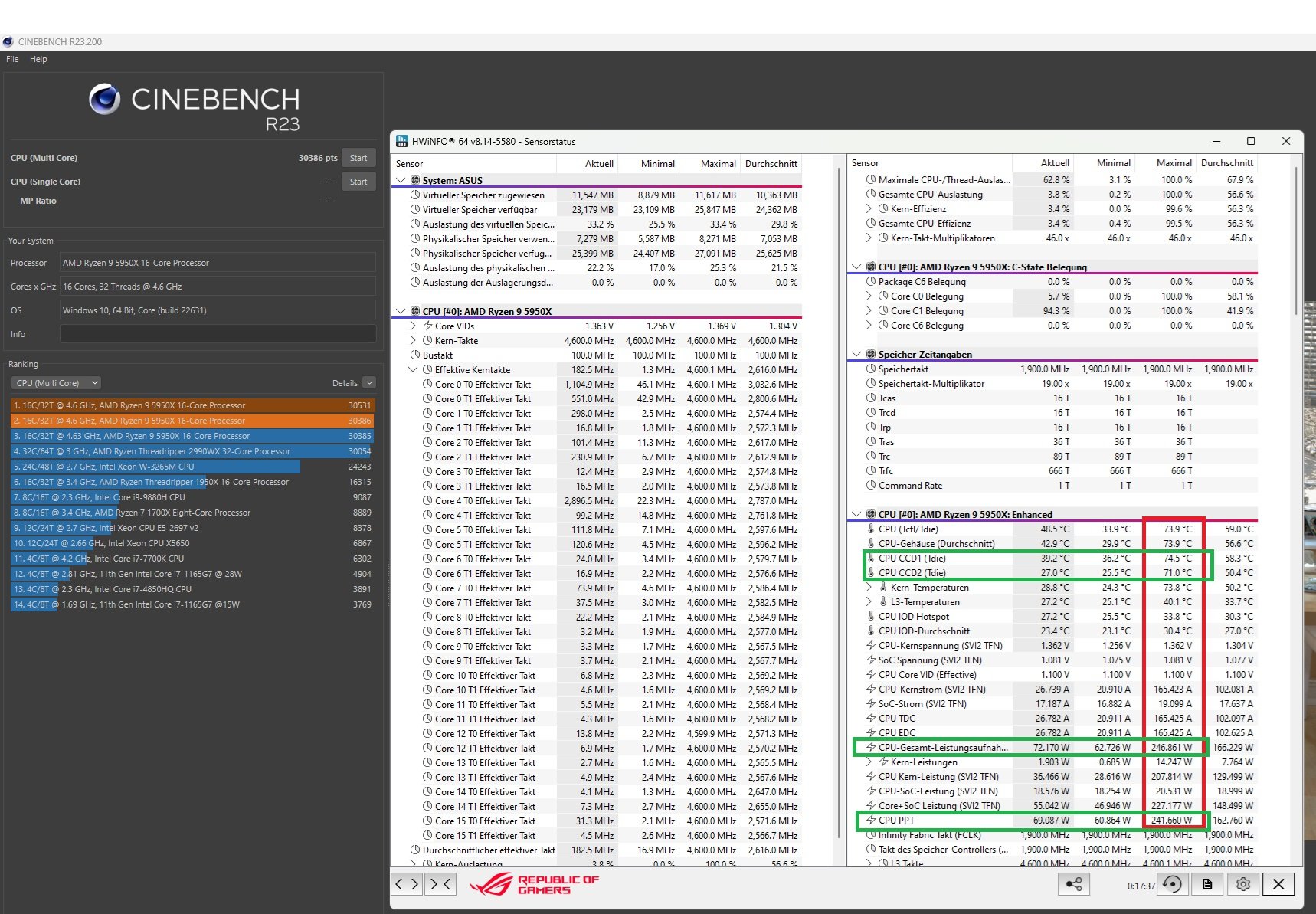Click the lightning icon beside CPU PPT

pos(871,820)
